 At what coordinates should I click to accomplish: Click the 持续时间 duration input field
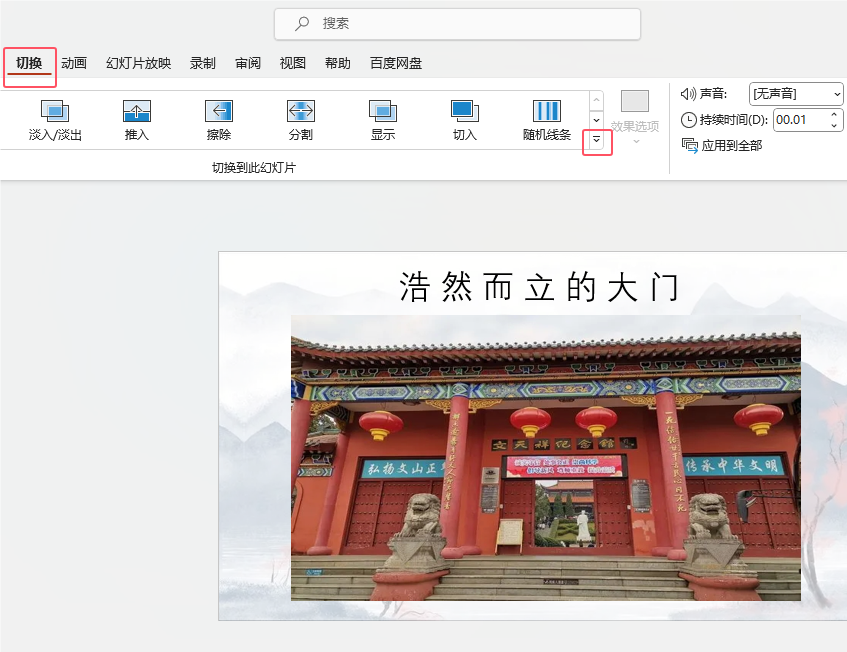coord(800,119)
